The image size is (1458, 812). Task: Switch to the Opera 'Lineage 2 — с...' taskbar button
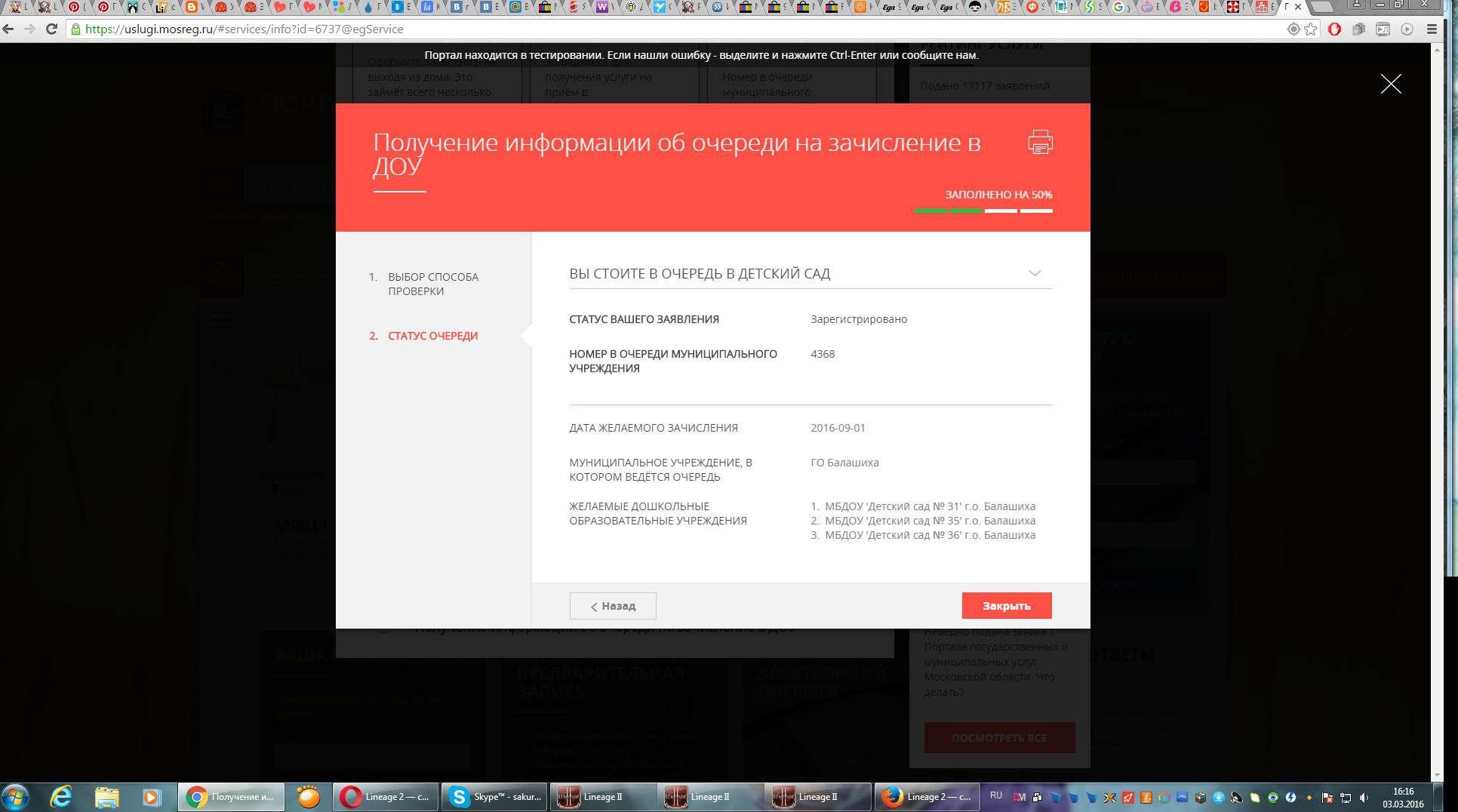point(386,797)
